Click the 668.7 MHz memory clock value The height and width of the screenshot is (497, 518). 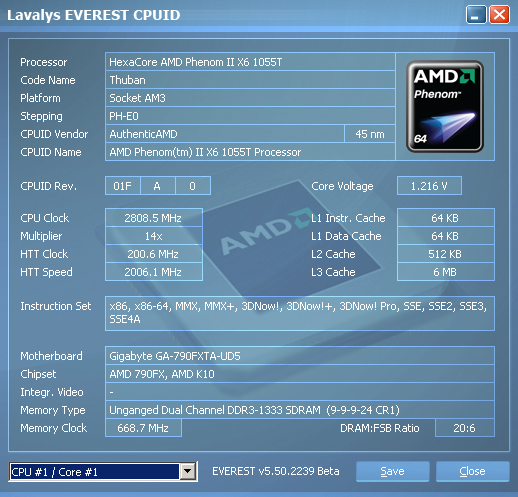click(x=143, y=428)
